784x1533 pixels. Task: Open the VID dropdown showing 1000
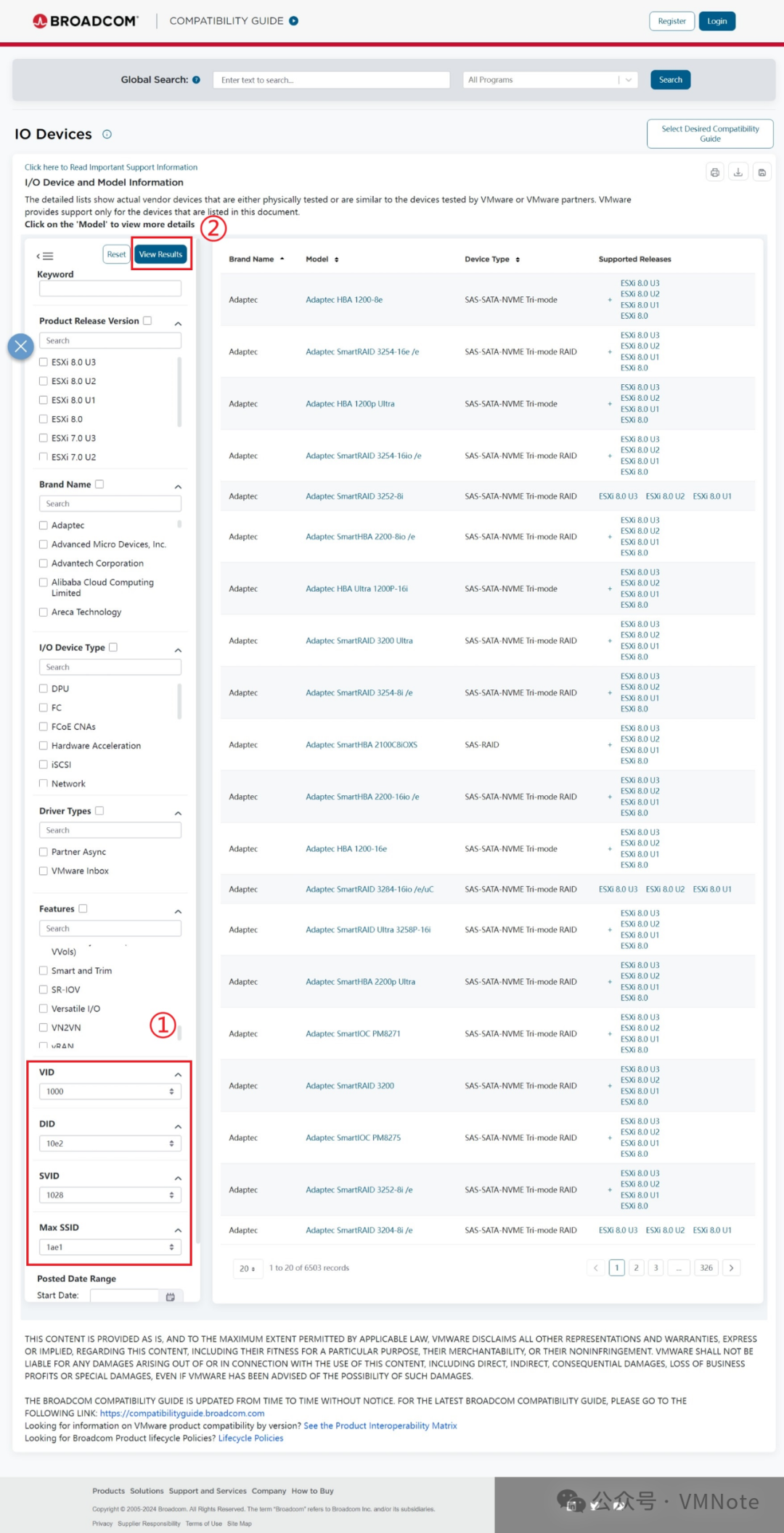click(x=110, y=1091)
